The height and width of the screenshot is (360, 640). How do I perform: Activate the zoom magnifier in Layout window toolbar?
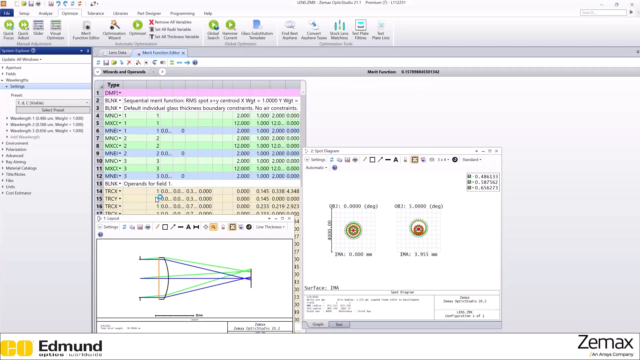pos(213,227)
